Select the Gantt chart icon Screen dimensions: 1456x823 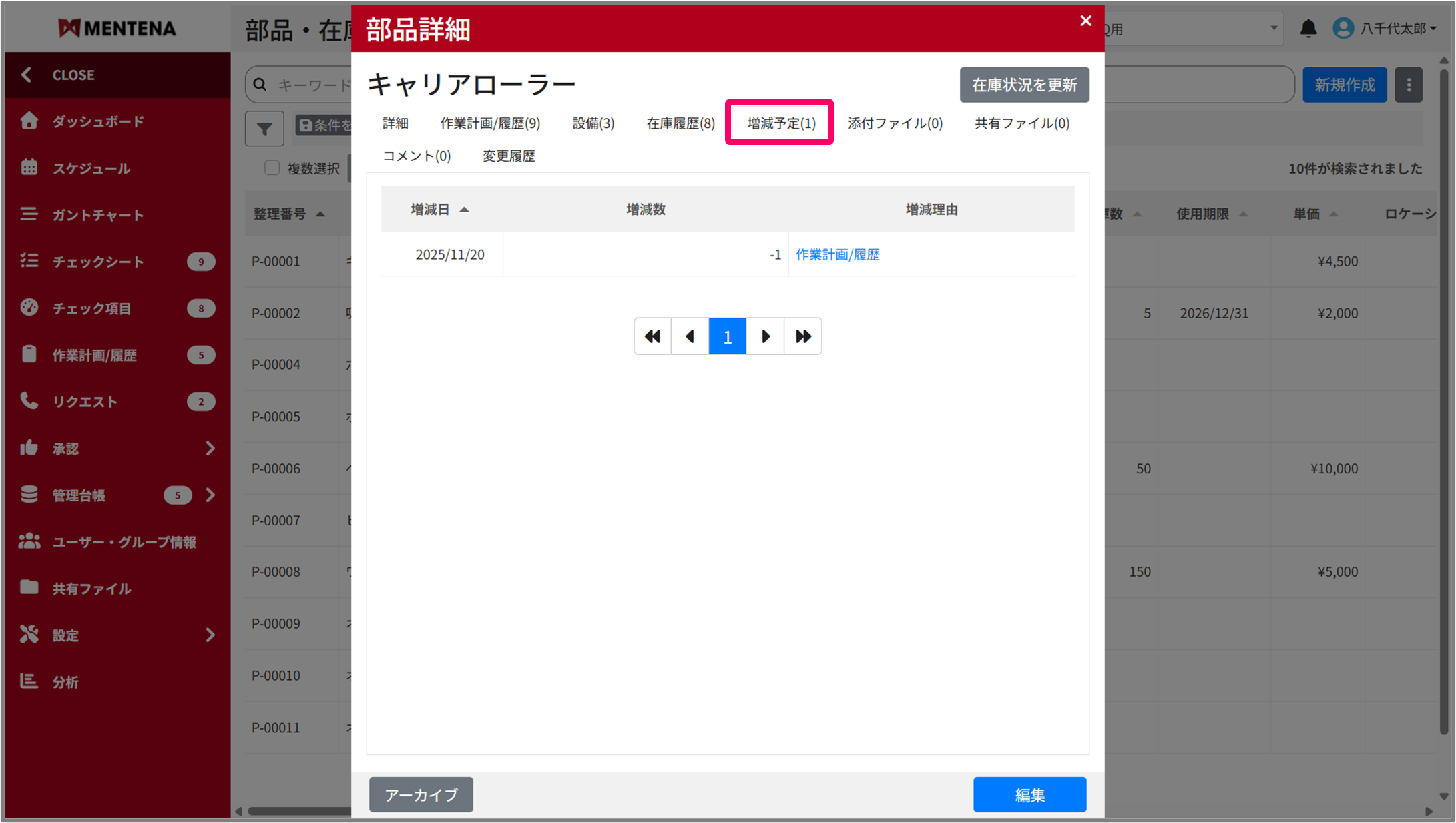(x=29, y=214)
